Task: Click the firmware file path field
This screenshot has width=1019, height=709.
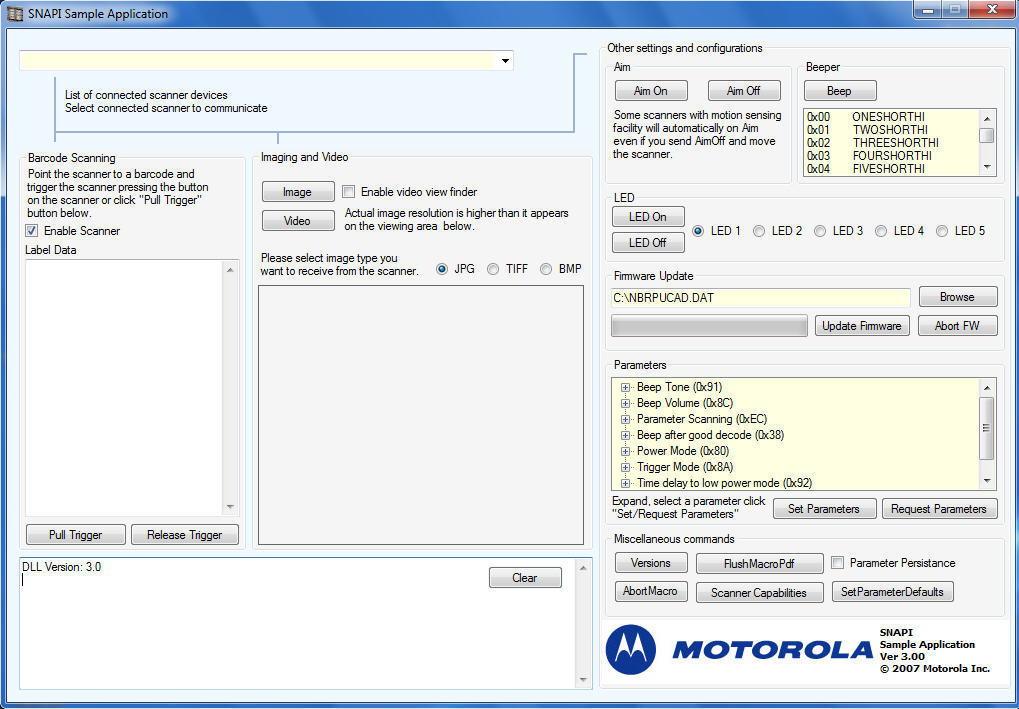Action: click(760, 297)
